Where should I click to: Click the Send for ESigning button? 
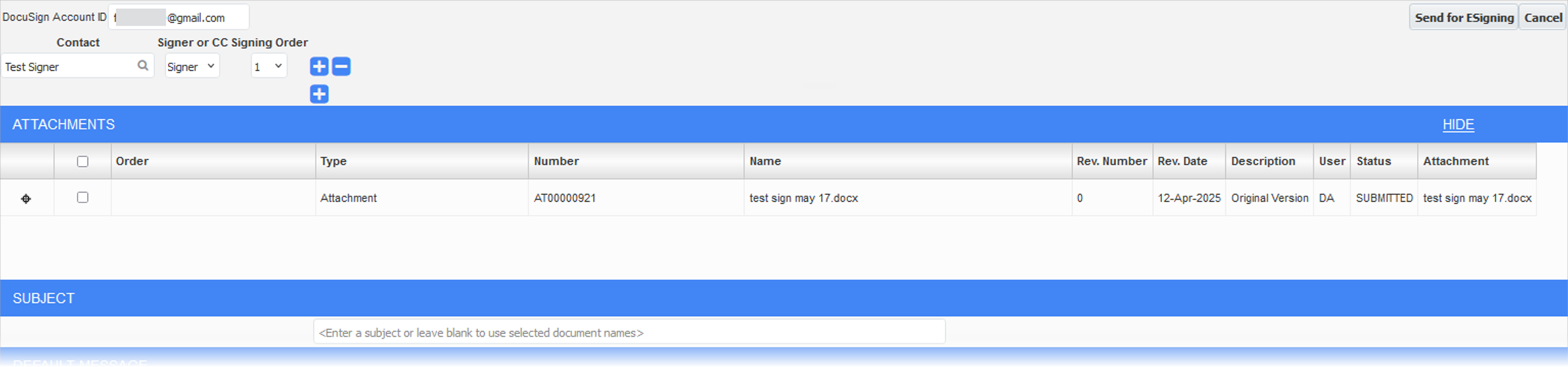1463,18
